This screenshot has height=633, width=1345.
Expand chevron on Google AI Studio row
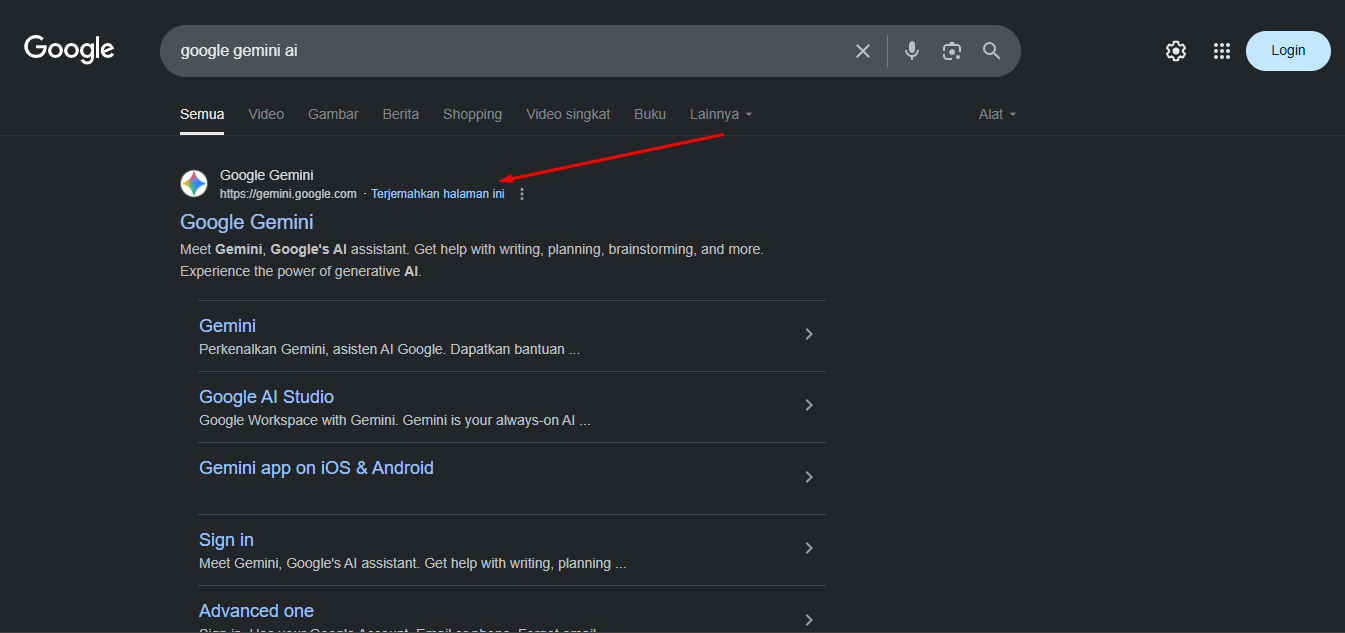click(x=809, y=405)
